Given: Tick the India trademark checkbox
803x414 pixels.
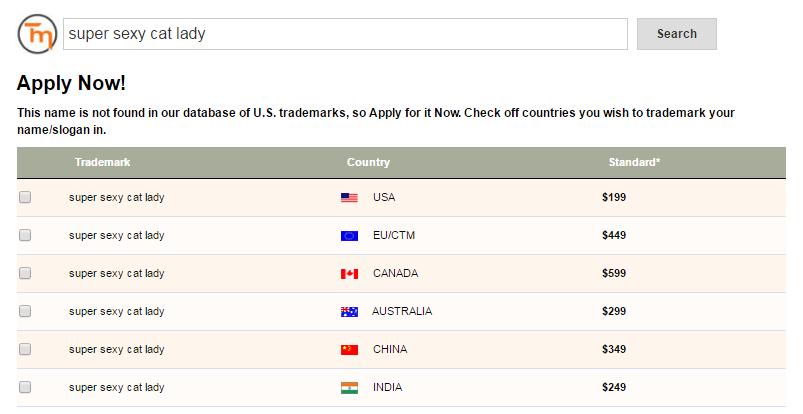Looking at the screenshot, I should point(25,387).
